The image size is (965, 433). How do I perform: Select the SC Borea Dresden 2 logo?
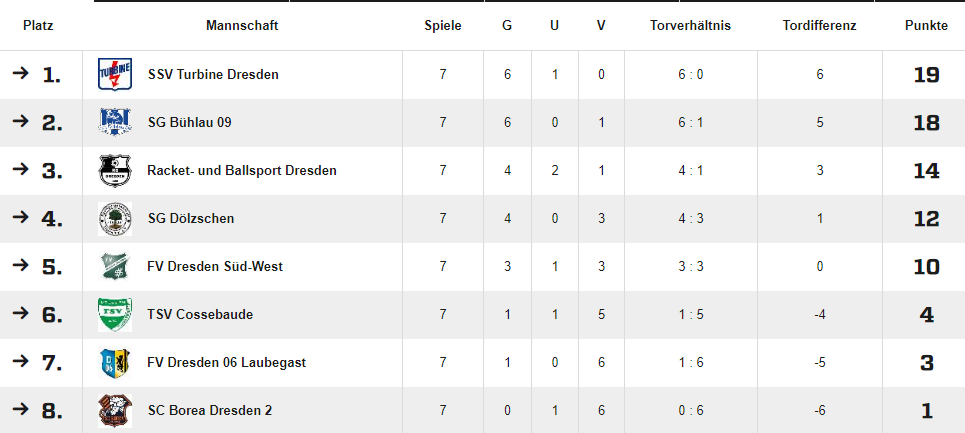coord(115,411)
